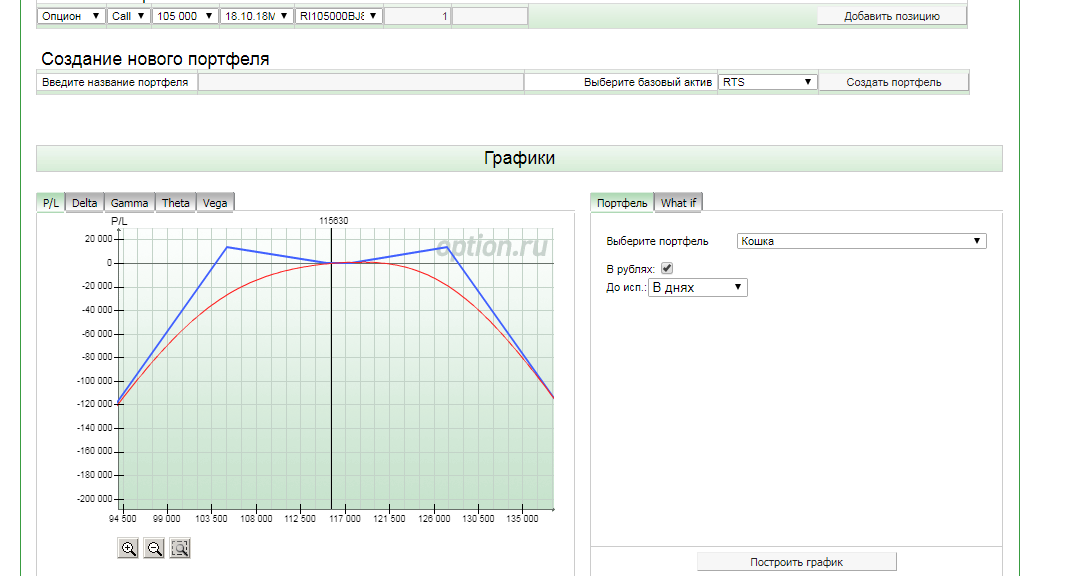Focus the portfolio name input field
The height and width of the screenshot is (576, 1083).
[x=361, y=82]
